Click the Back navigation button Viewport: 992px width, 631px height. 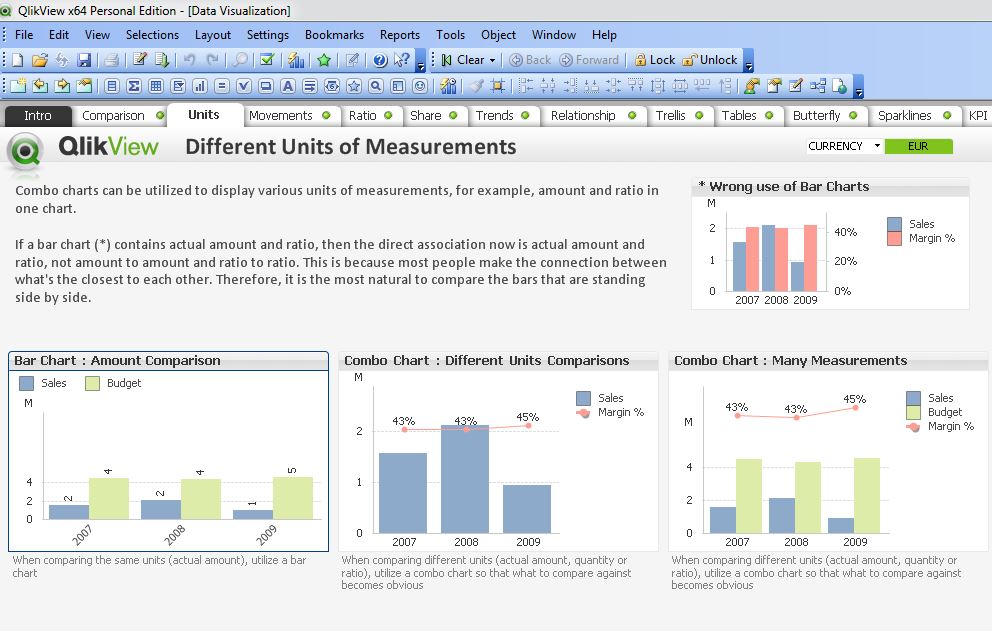tap(530, 60)
